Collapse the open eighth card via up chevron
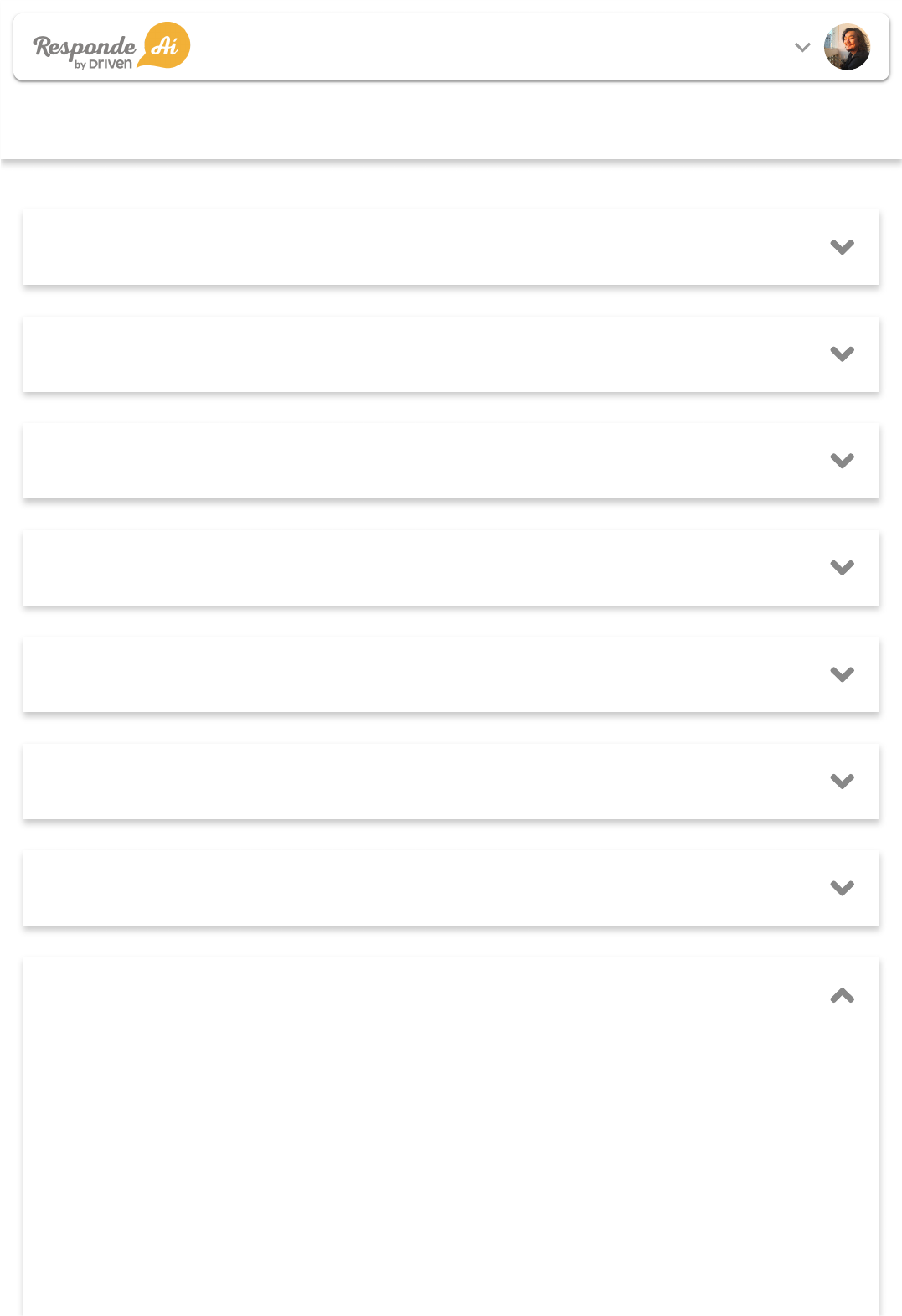Screen dimensions: 902x1316 tap(842, 995)
